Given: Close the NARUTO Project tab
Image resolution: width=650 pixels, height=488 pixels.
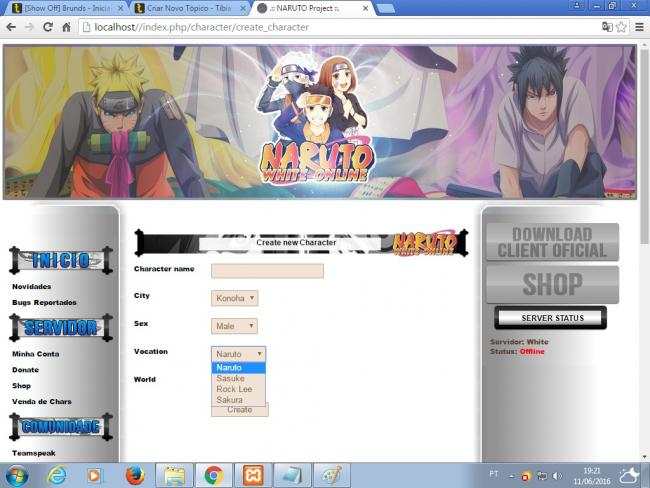Looking at the screenshot, I should [365, 8].
